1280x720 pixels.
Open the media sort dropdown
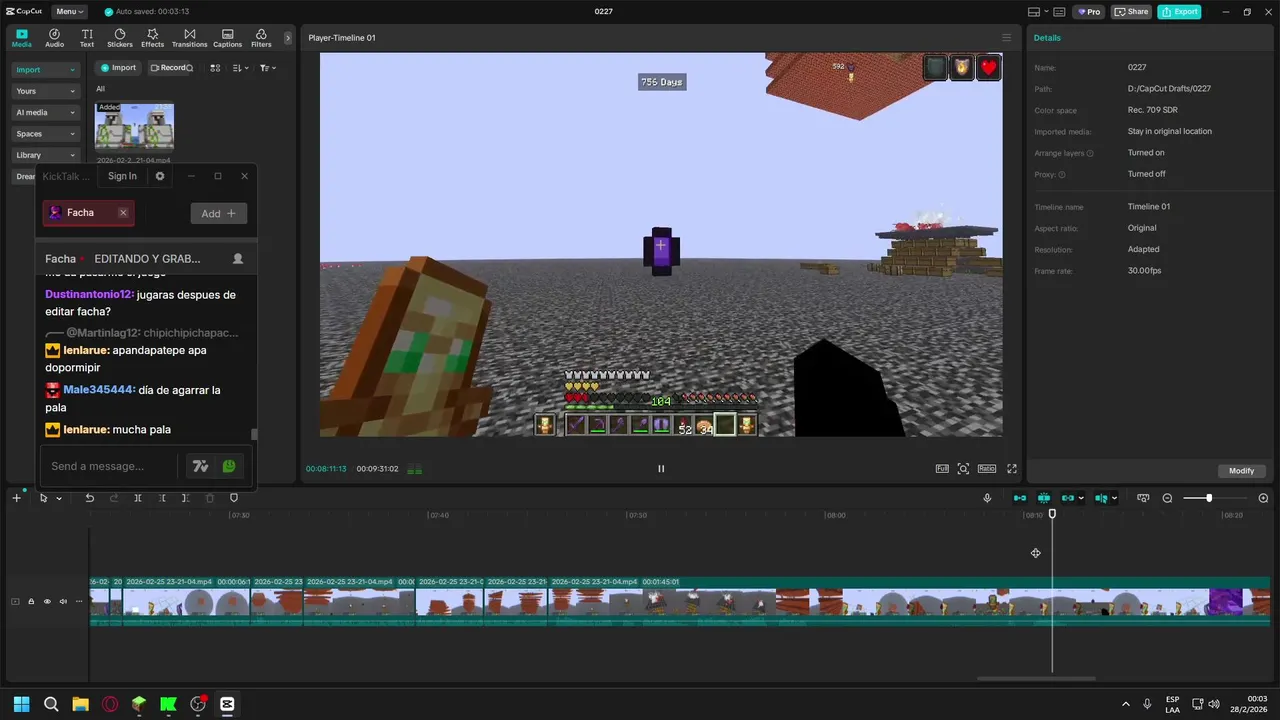point(240,68)
